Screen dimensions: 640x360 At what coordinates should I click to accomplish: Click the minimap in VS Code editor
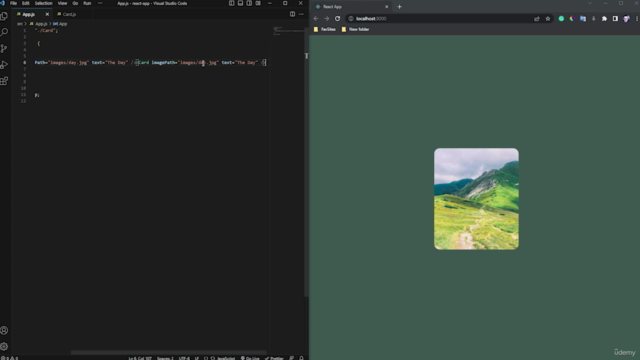tap(288, 31)
